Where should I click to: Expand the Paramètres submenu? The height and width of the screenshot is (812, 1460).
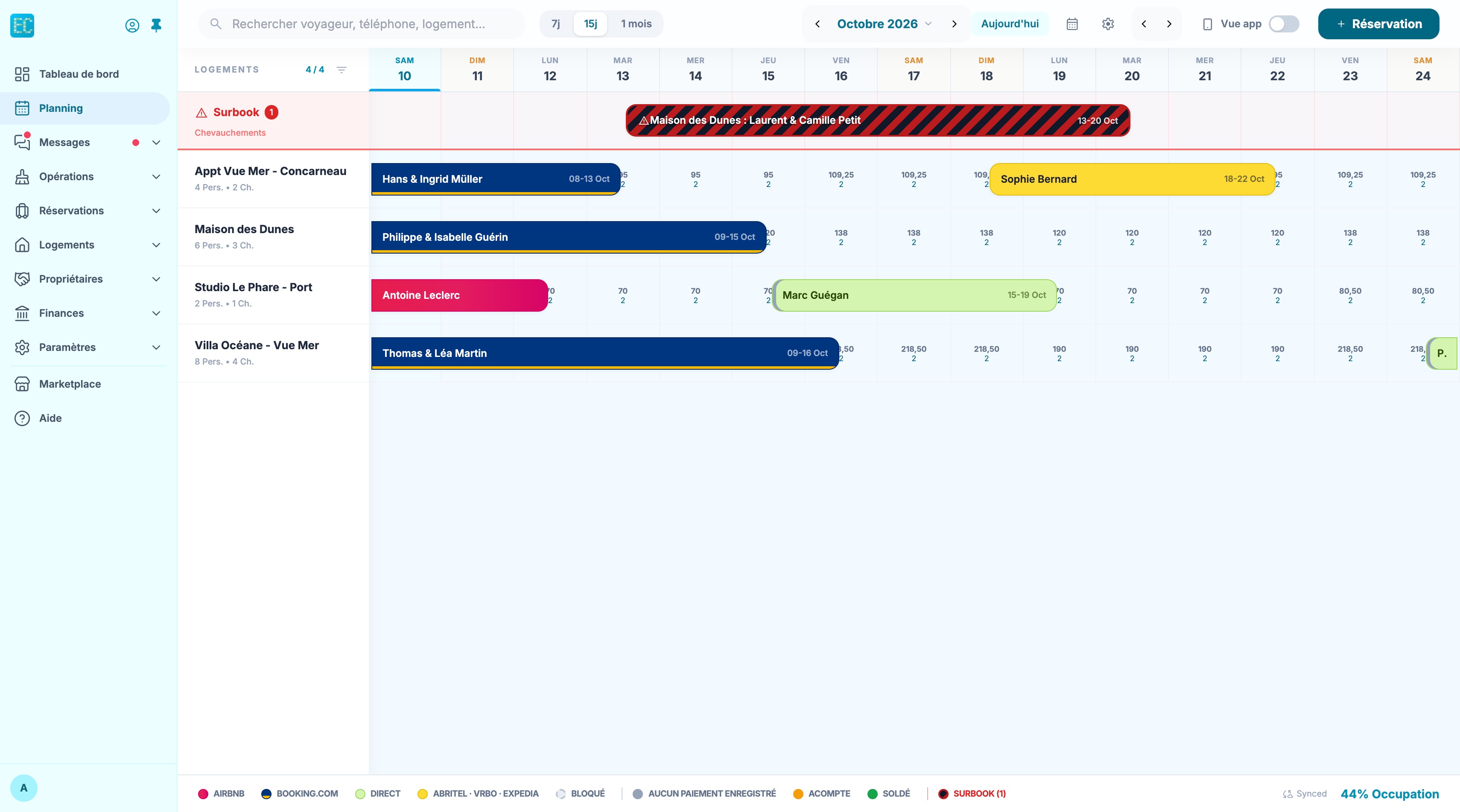point(156,348)
